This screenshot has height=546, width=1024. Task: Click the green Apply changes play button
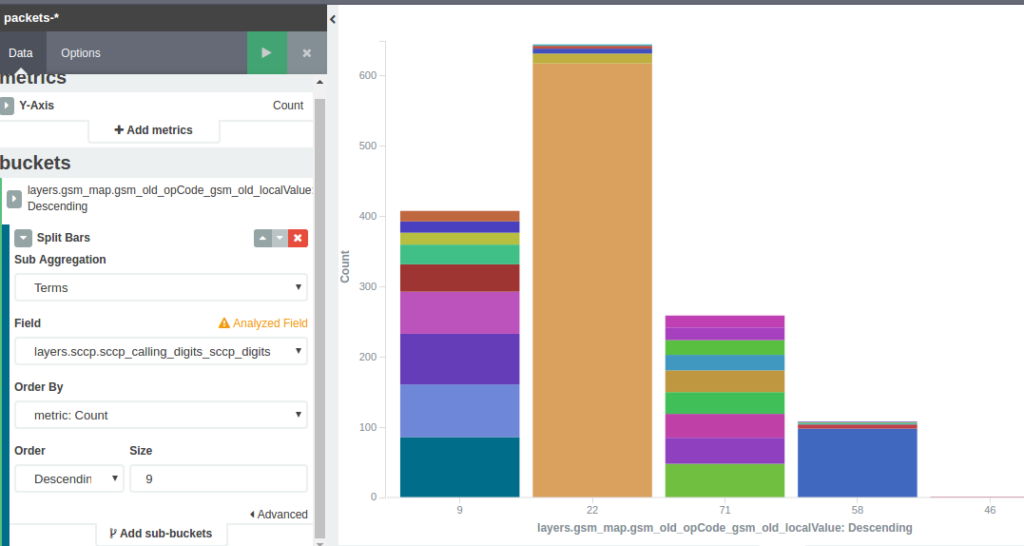pyautogui.click(x=266, y=53)
